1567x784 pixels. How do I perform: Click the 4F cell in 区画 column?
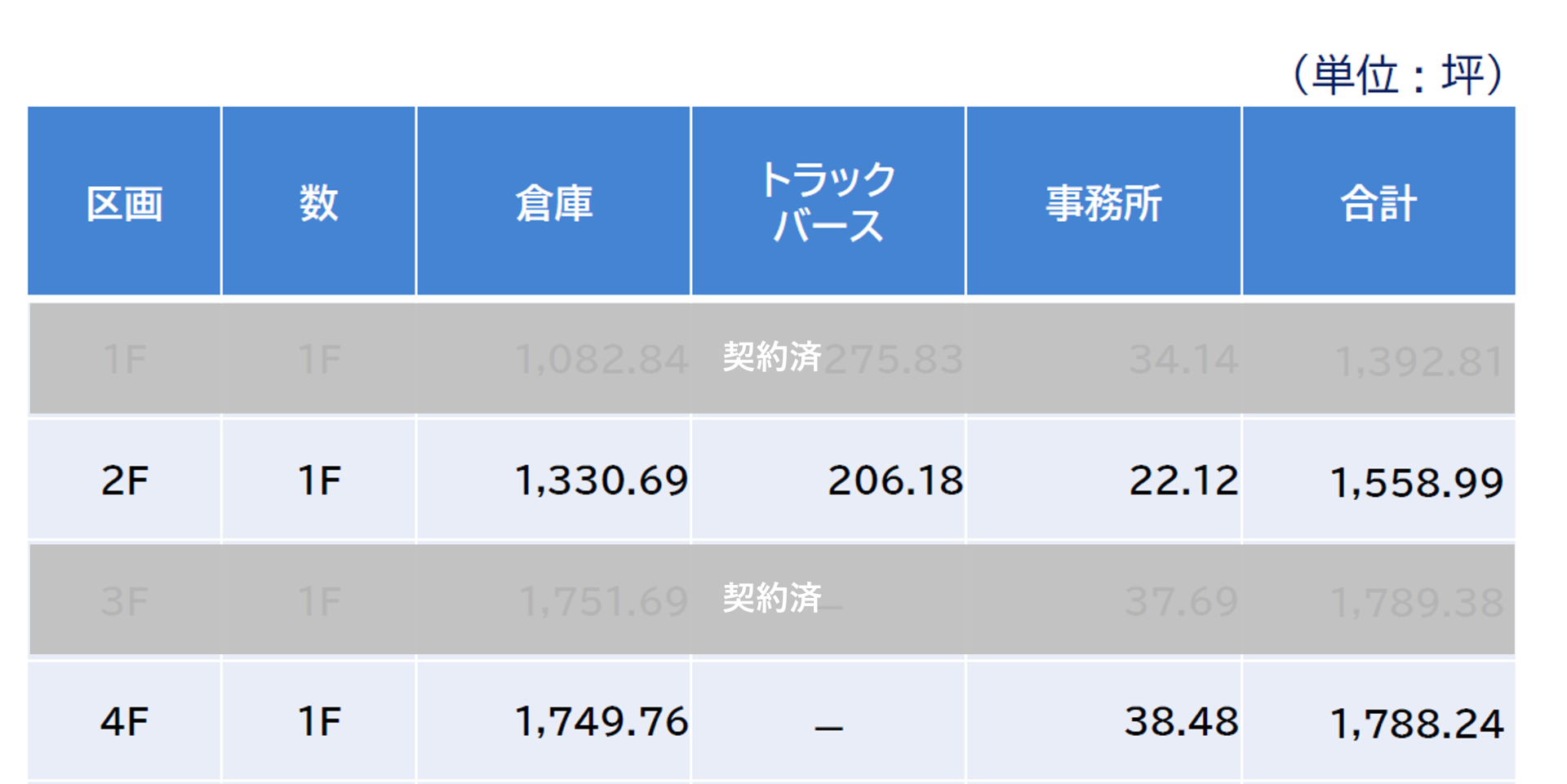point(124,722)
